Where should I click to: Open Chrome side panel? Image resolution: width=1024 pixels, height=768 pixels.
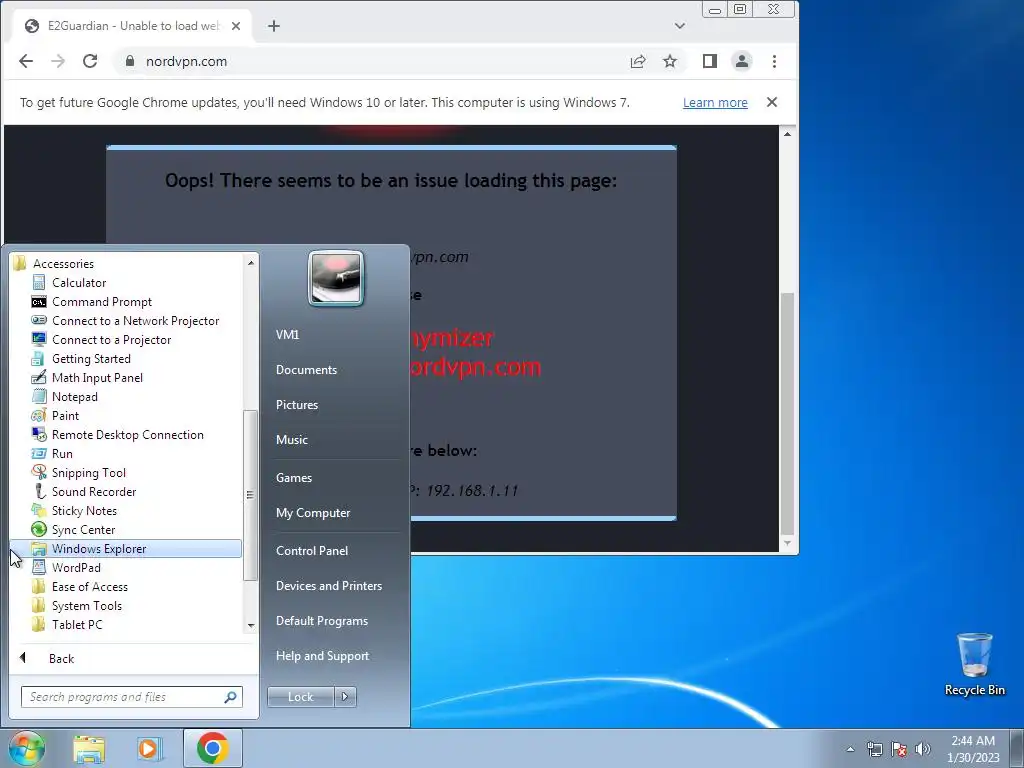coord(710,61)
